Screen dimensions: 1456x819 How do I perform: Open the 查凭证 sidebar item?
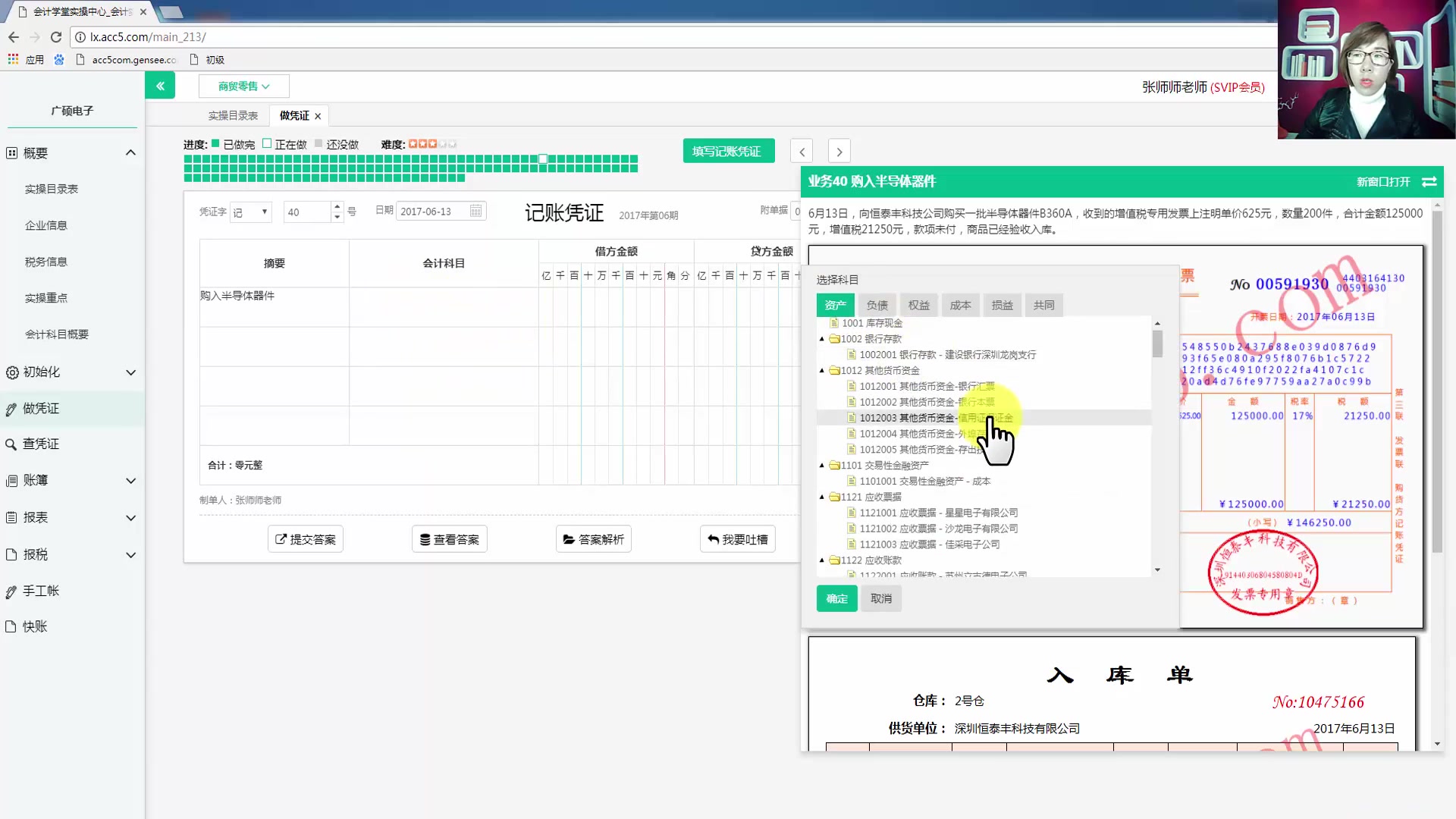coord(41,444)
